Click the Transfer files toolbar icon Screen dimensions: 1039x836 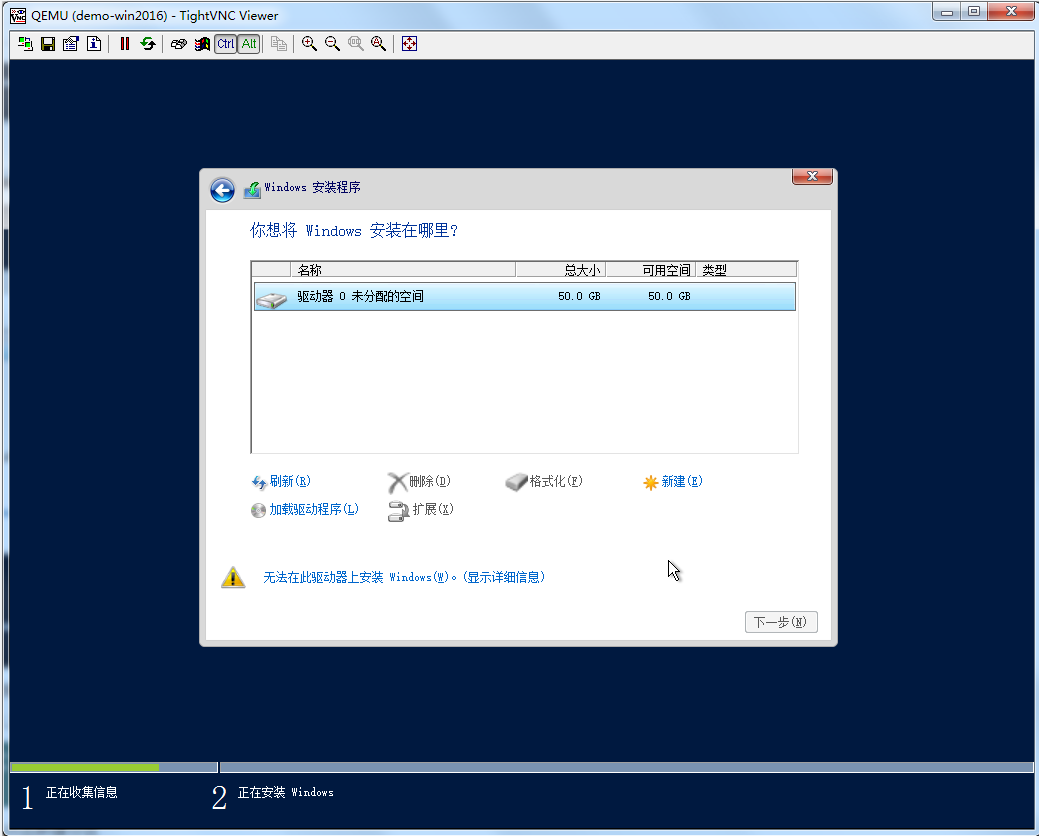[279, 44]
